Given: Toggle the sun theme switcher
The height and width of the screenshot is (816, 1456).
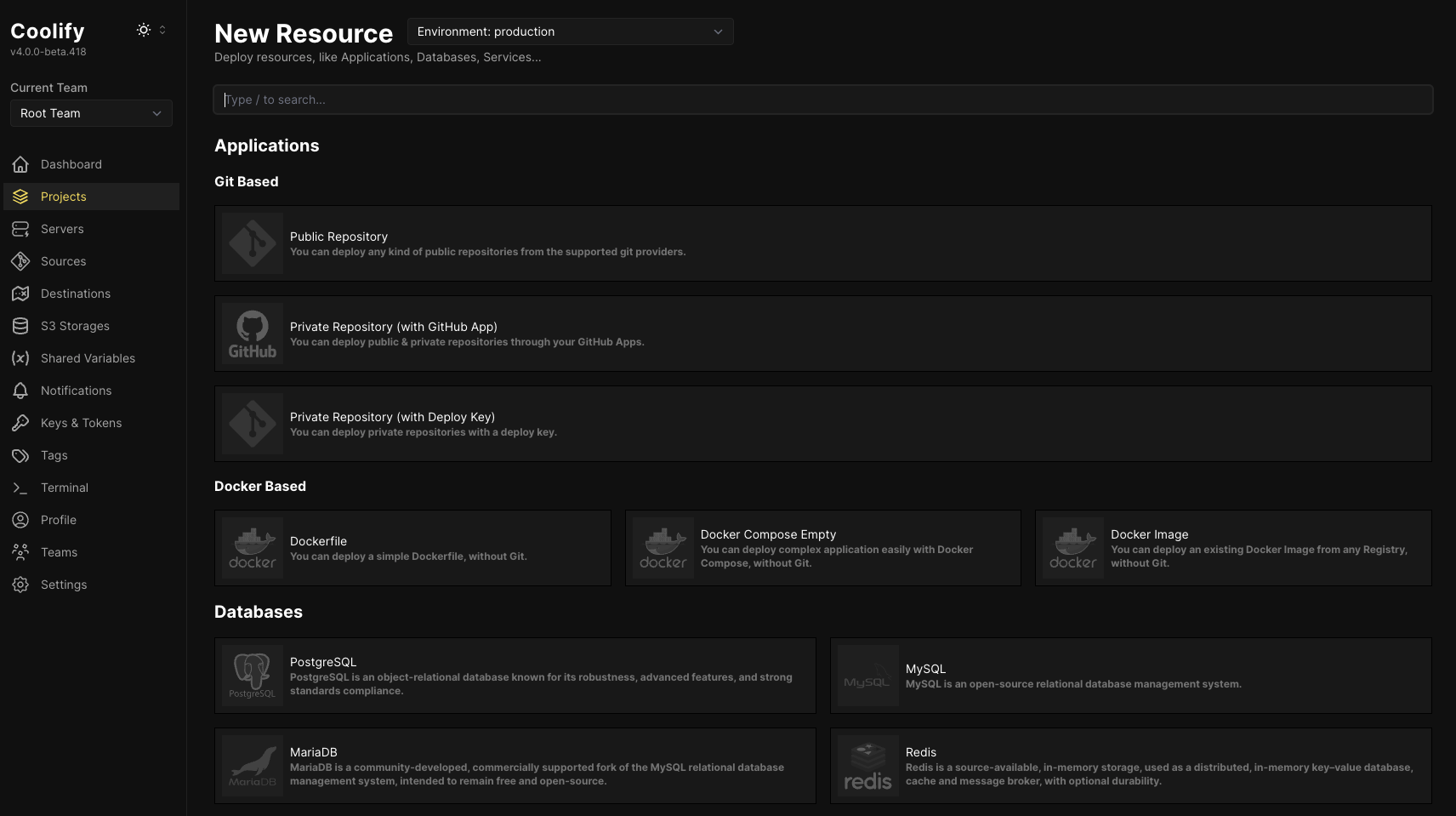Looking at the screenshot, I should point(144,30).
